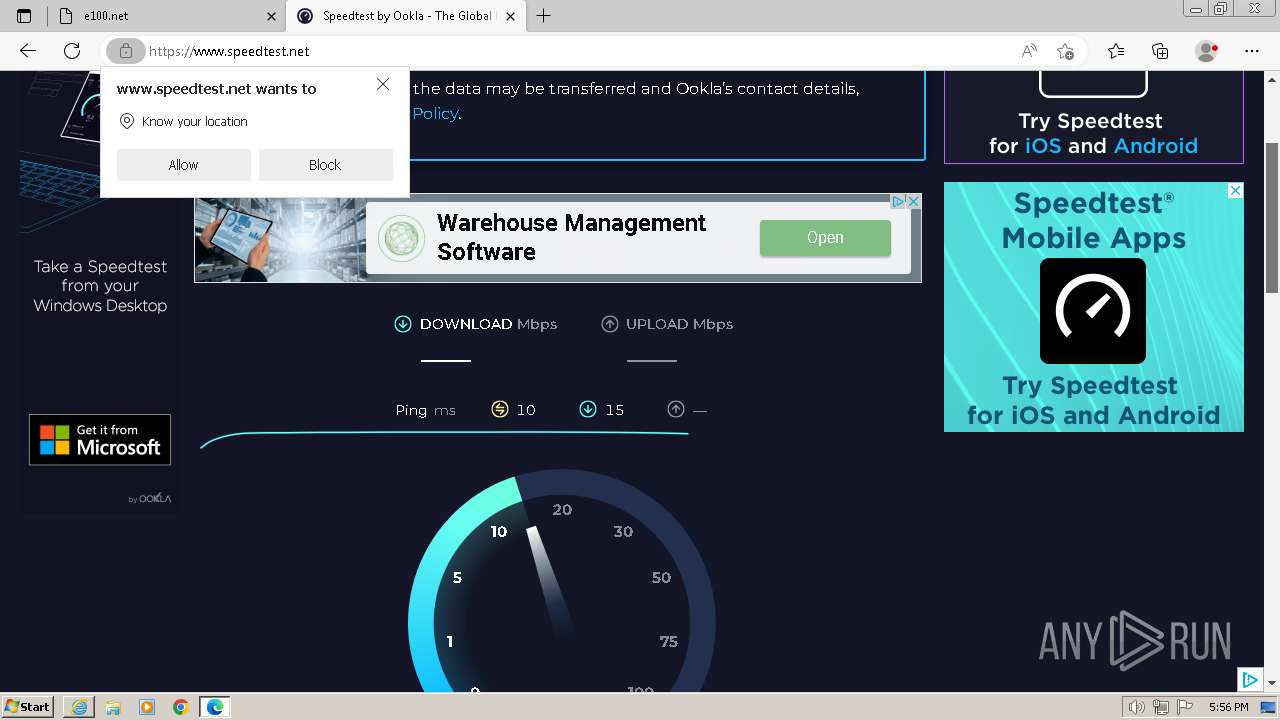Close the e100.net tab

271,16
